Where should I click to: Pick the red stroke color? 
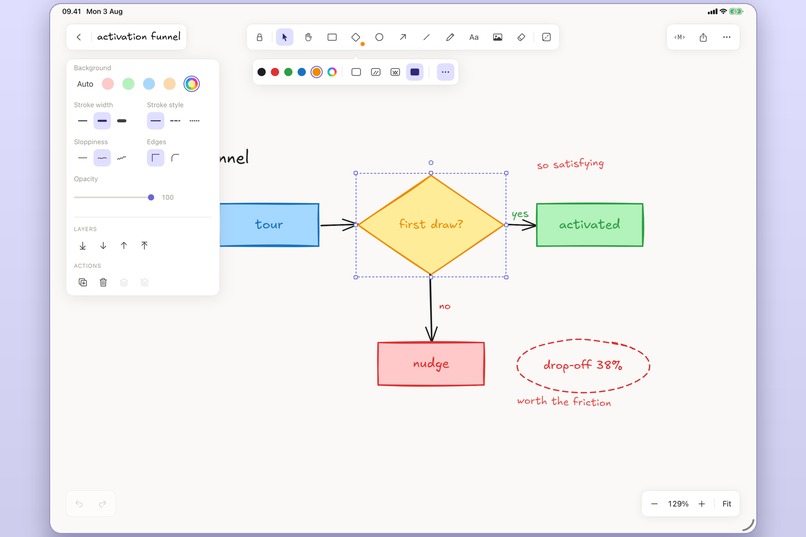[x=275, y=72]
